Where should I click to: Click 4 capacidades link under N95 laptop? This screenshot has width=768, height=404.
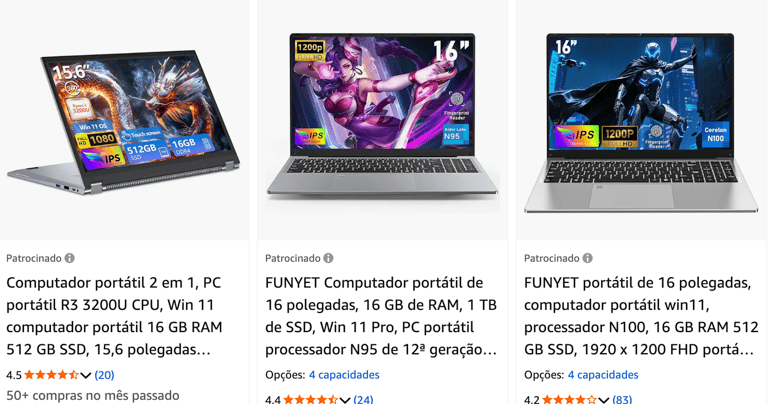(x=344, y=375)
